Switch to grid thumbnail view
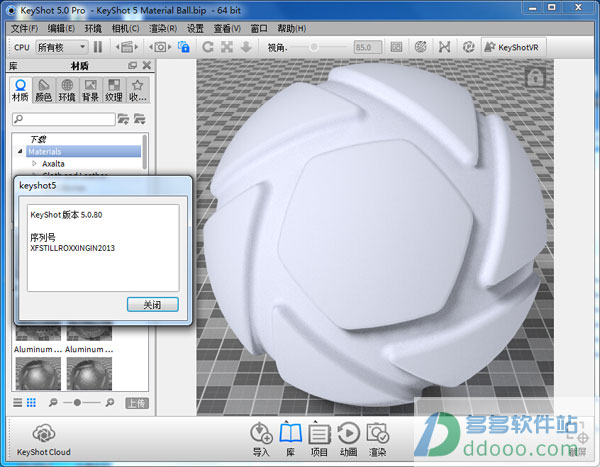Screen dimensions: 600x467 coord(31,403)
